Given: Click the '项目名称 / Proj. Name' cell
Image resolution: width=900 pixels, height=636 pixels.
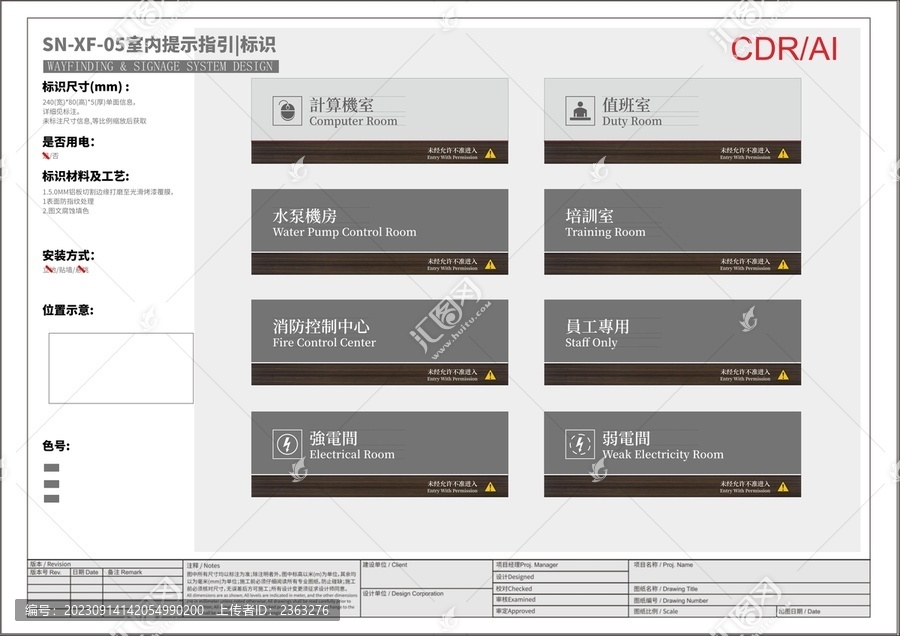Looking at the screenshot, I should (x=750, y=572).
